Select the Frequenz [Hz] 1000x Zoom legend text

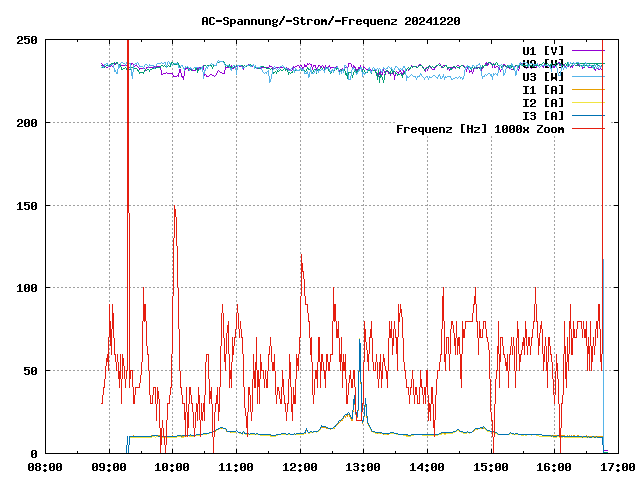pos(480,128)
